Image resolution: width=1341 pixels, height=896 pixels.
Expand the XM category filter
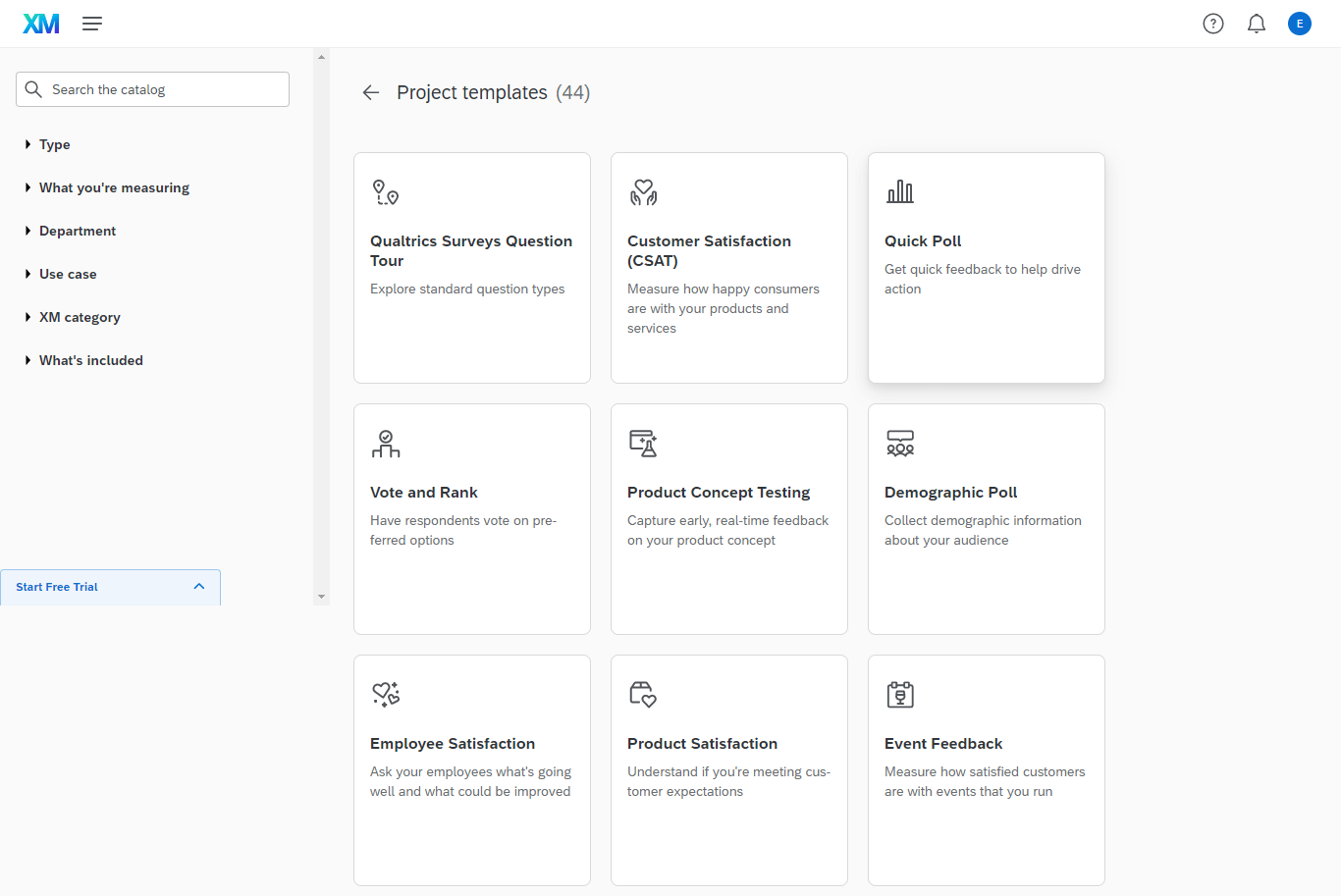(x=80, y=317)
